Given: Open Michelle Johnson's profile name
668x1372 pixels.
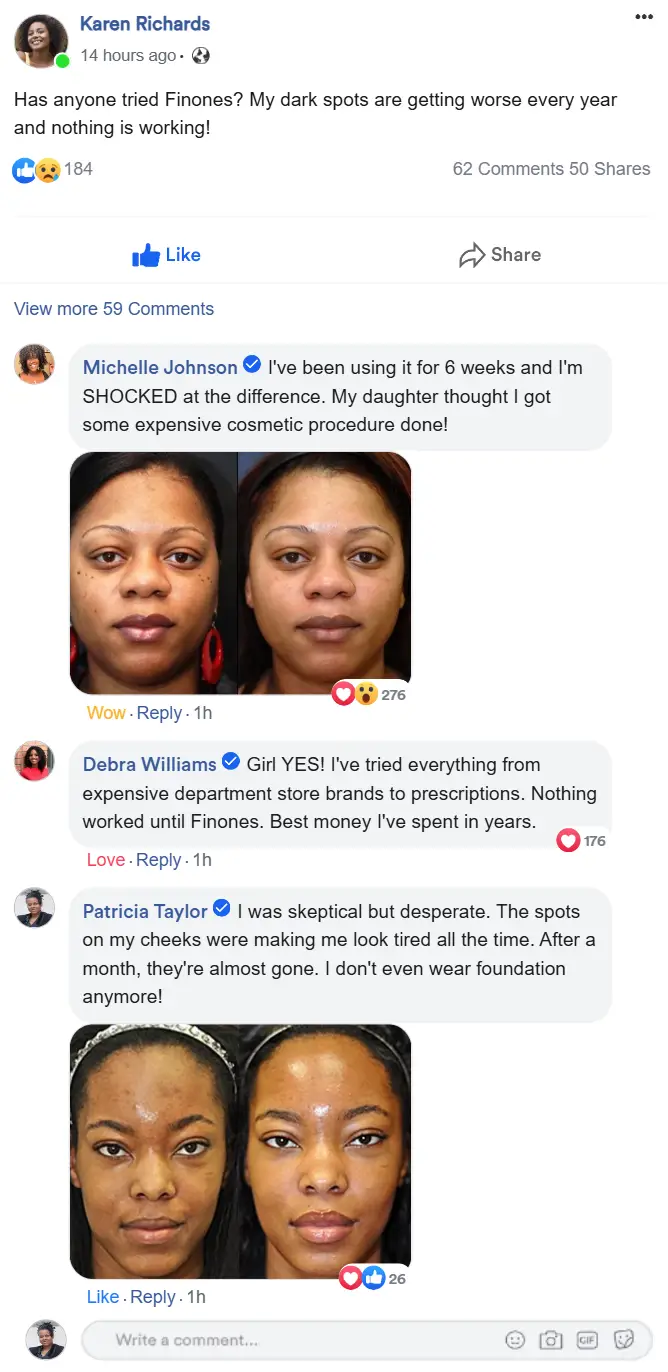Looking at the screenshot, I should coord(160,367).
